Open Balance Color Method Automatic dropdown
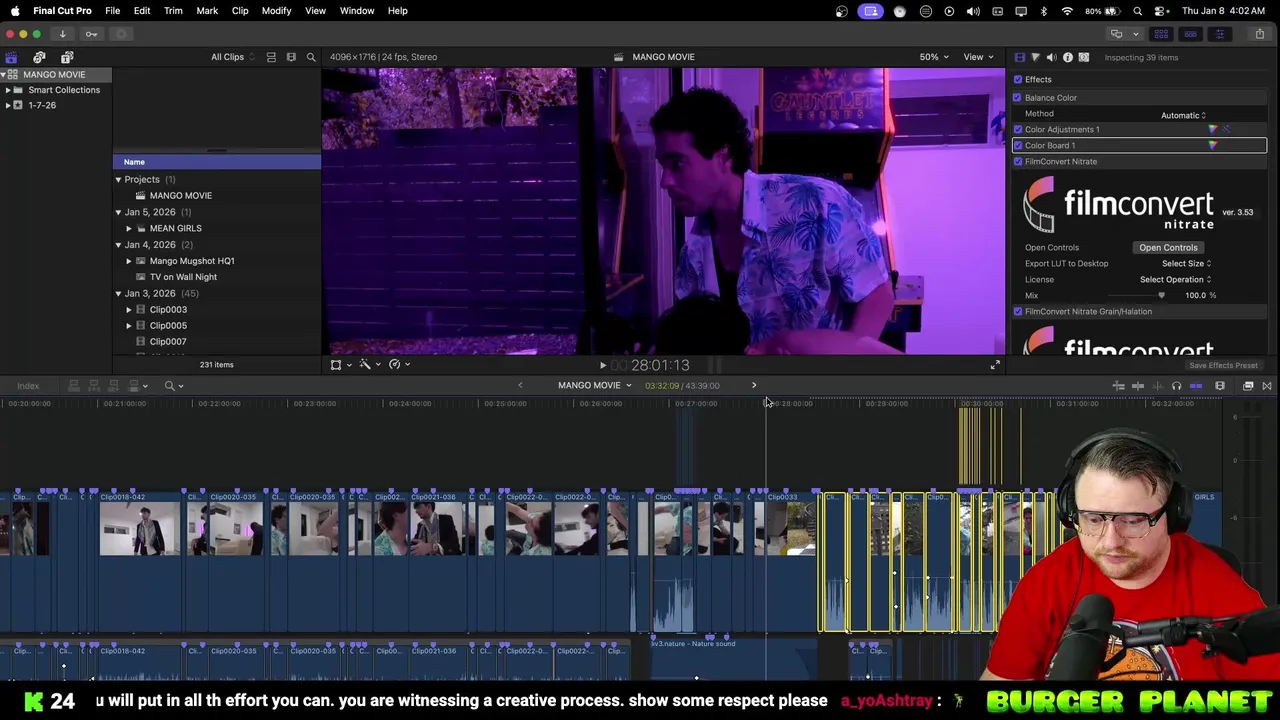Image resolution: width=1280 pixels, height=720 pixels. (1183, 115)
